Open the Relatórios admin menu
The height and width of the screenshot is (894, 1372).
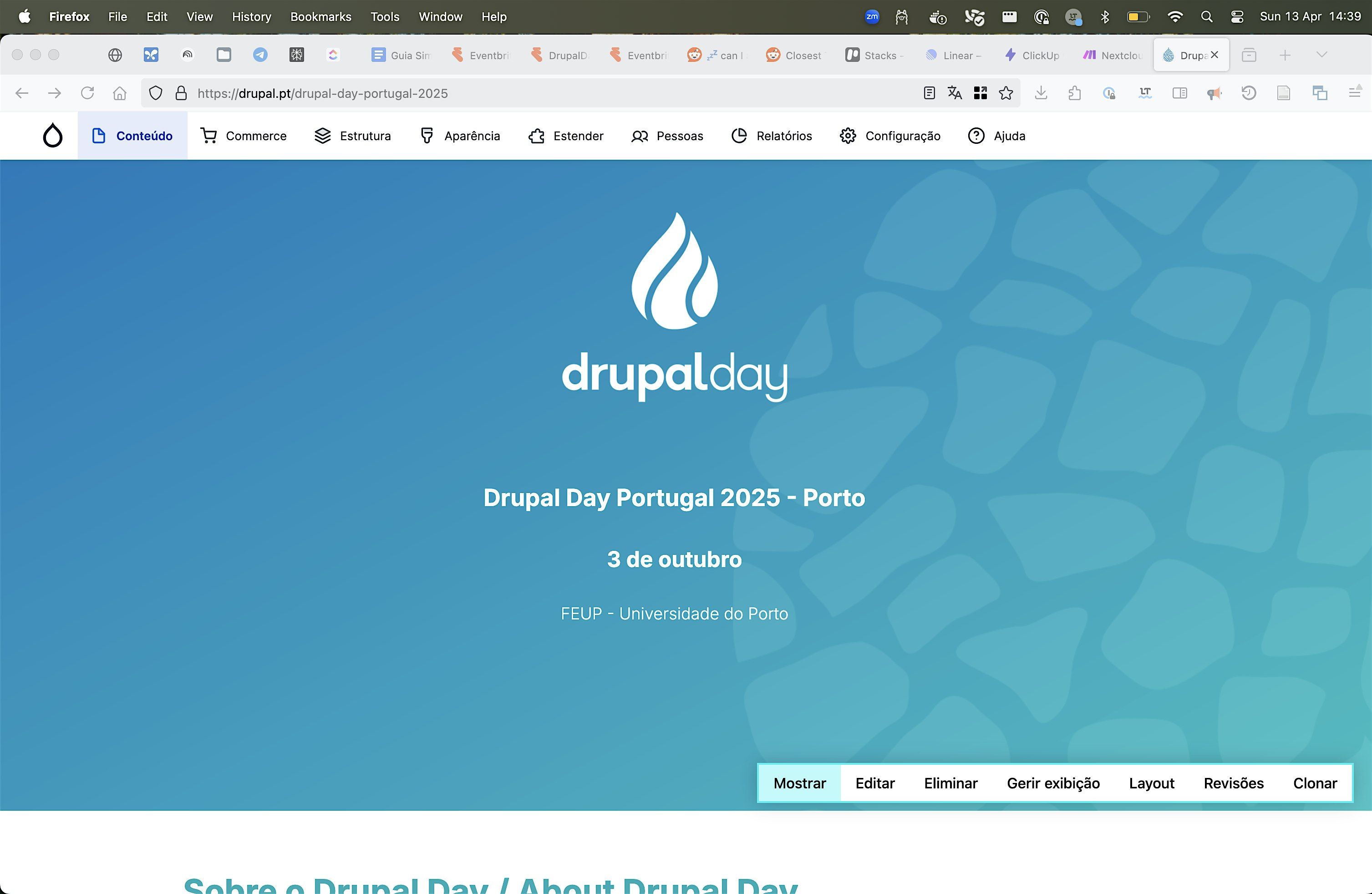[771, 136]
